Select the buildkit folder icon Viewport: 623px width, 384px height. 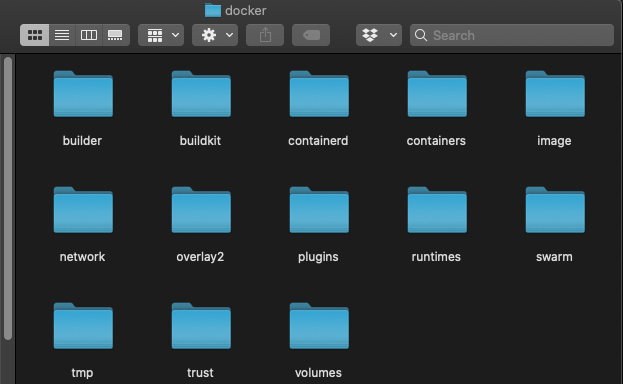(x=201, y=94)
